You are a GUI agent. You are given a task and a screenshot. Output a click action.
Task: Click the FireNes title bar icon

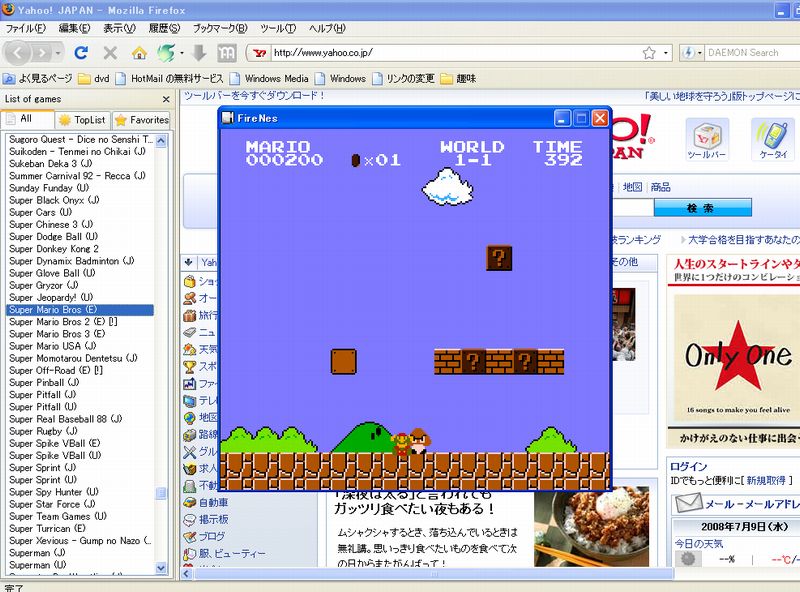click(x=228, y=118)
